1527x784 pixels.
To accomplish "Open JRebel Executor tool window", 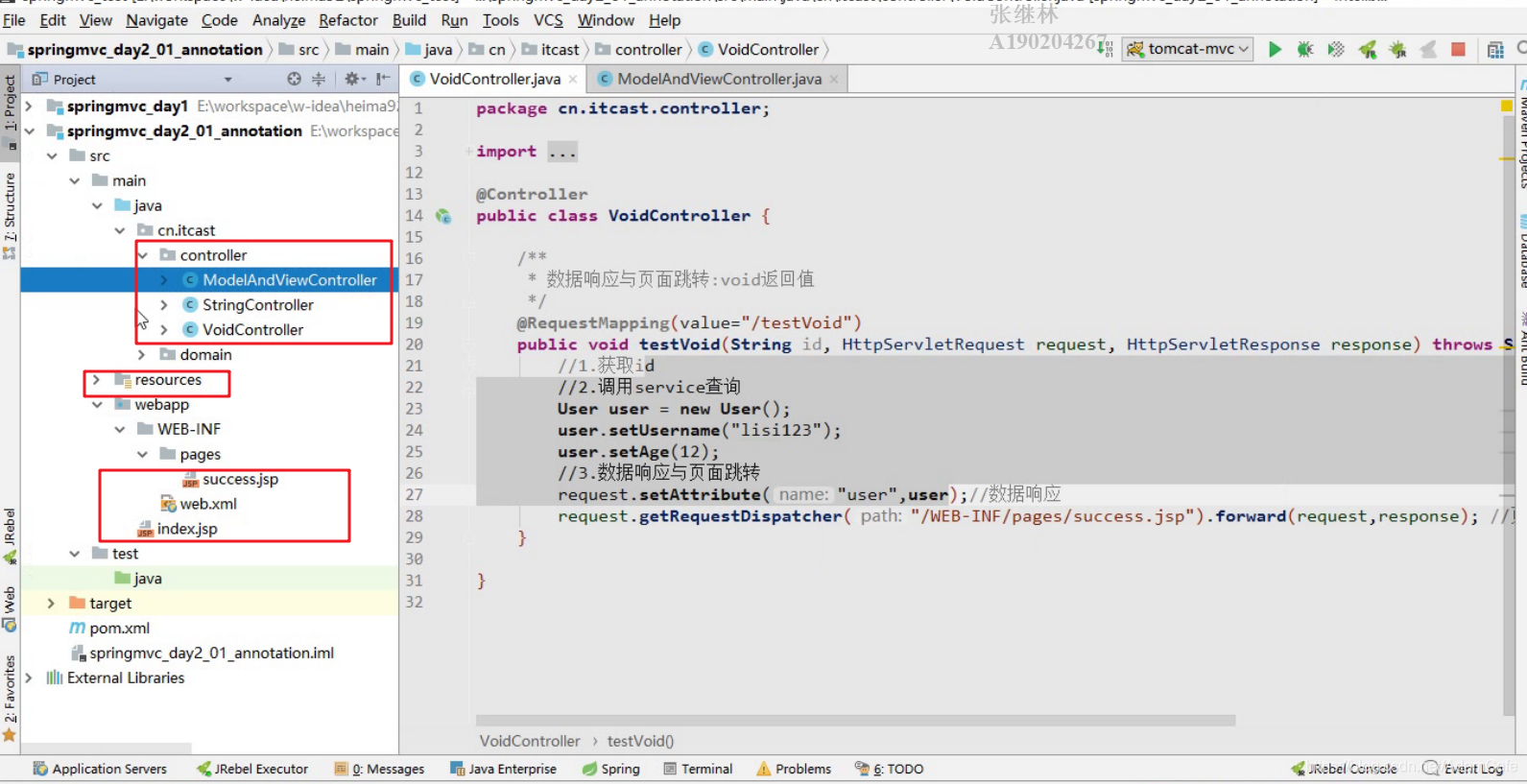I will pos(252,769).
